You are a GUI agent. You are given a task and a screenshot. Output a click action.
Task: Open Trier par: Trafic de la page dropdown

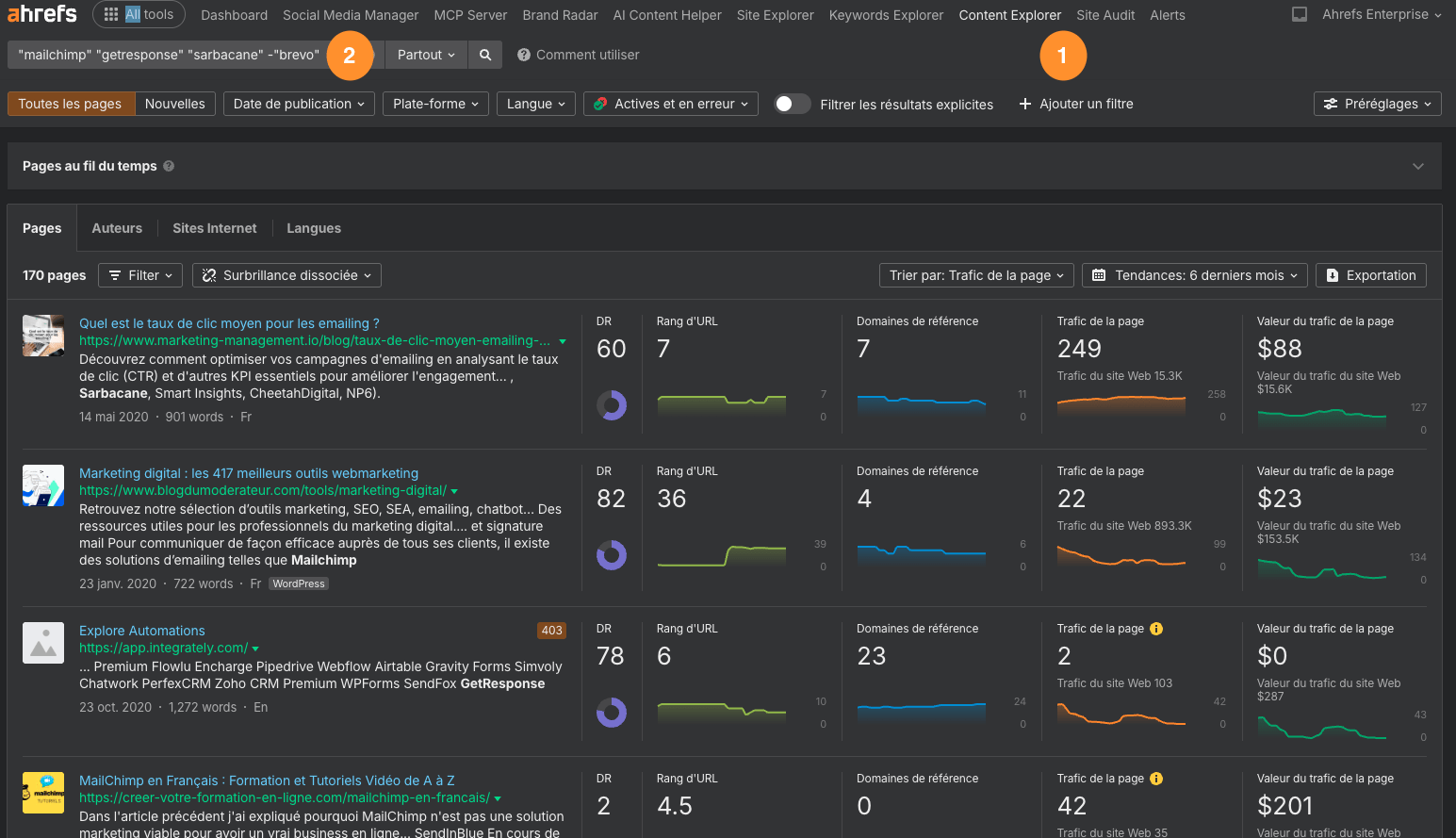pos(976,275)
